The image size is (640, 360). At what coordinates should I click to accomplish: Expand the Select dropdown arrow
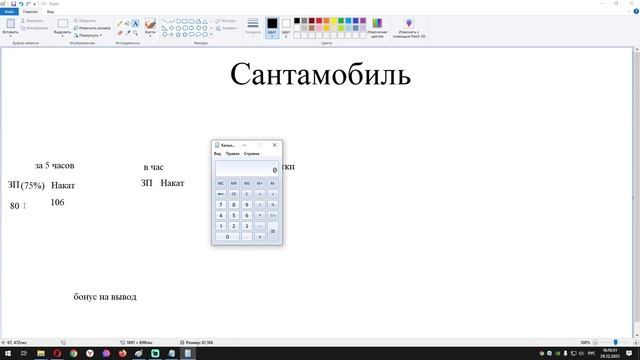pos(62,36)
